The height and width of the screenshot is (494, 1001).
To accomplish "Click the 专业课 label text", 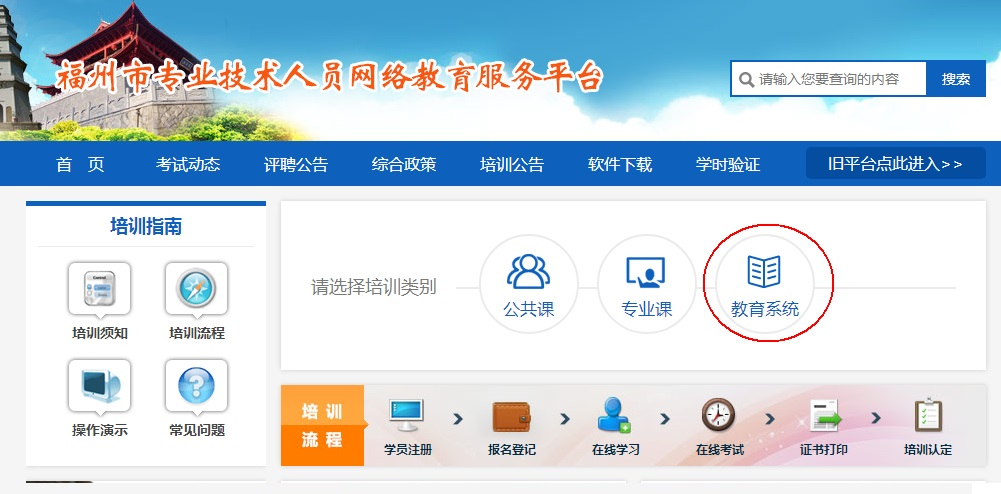I will (x=647, y=310).
